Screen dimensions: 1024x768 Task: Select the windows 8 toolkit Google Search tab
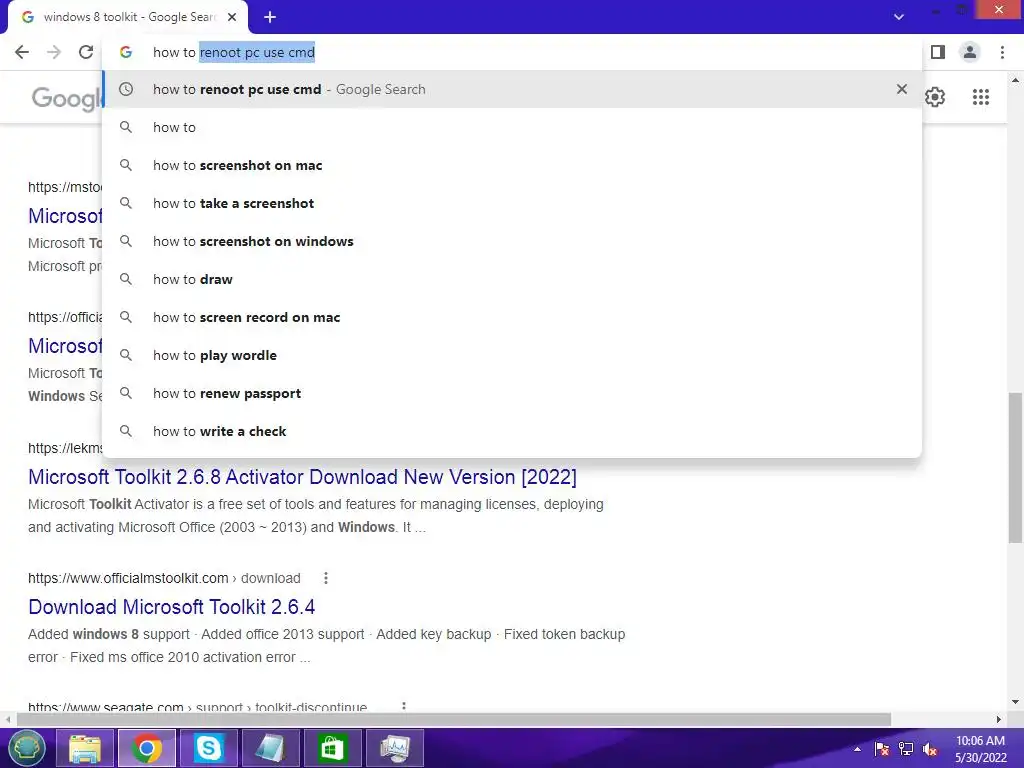tap(128, 17)
